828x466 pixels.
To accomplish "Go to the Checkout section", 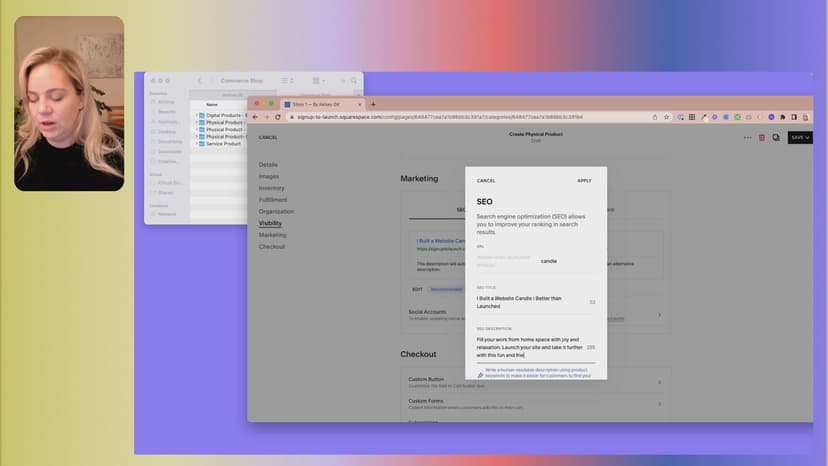I will tap(272, 246).
